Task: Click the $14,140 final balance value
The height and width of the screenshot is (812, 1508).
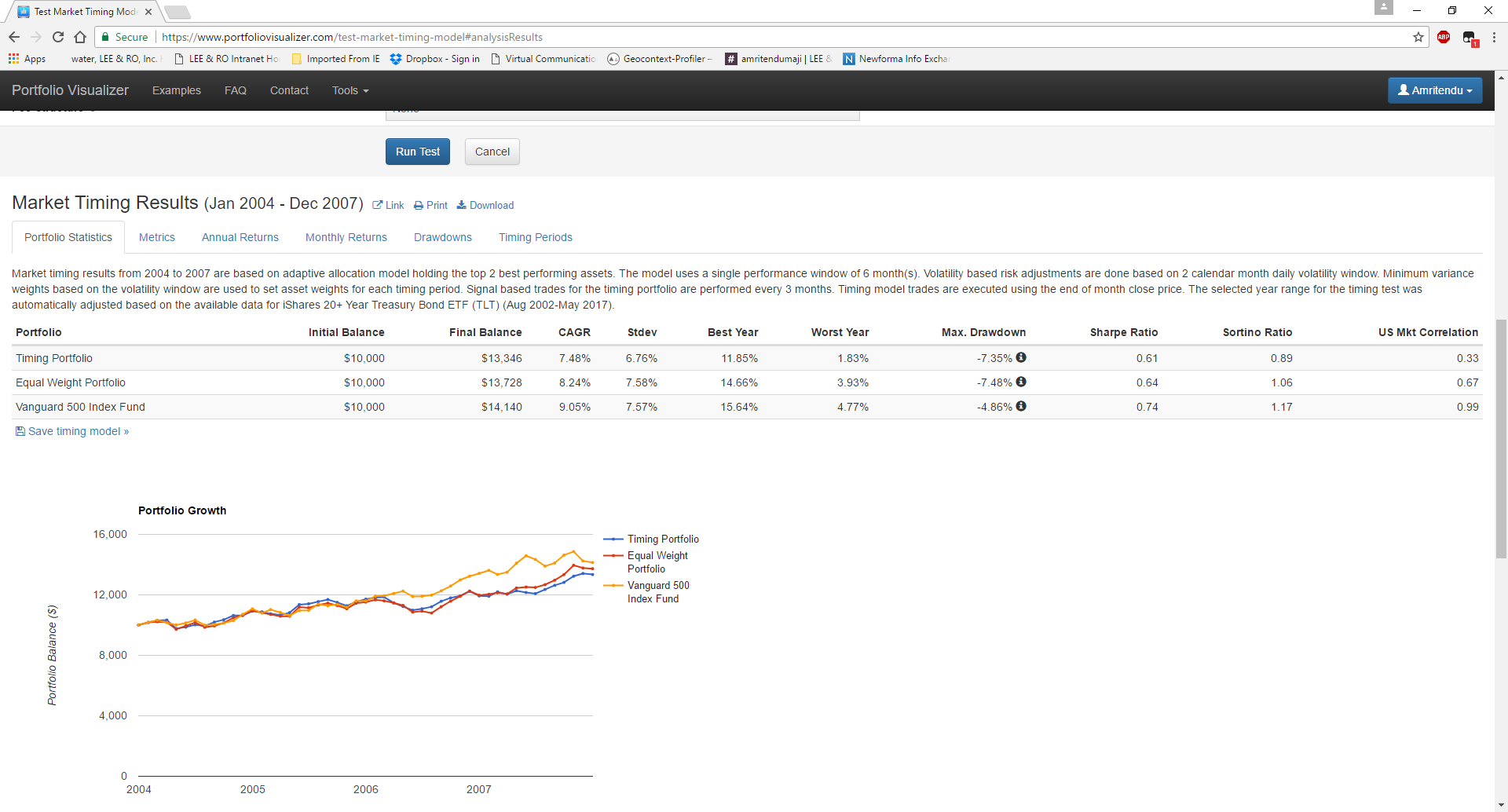Action: (502, 407)
